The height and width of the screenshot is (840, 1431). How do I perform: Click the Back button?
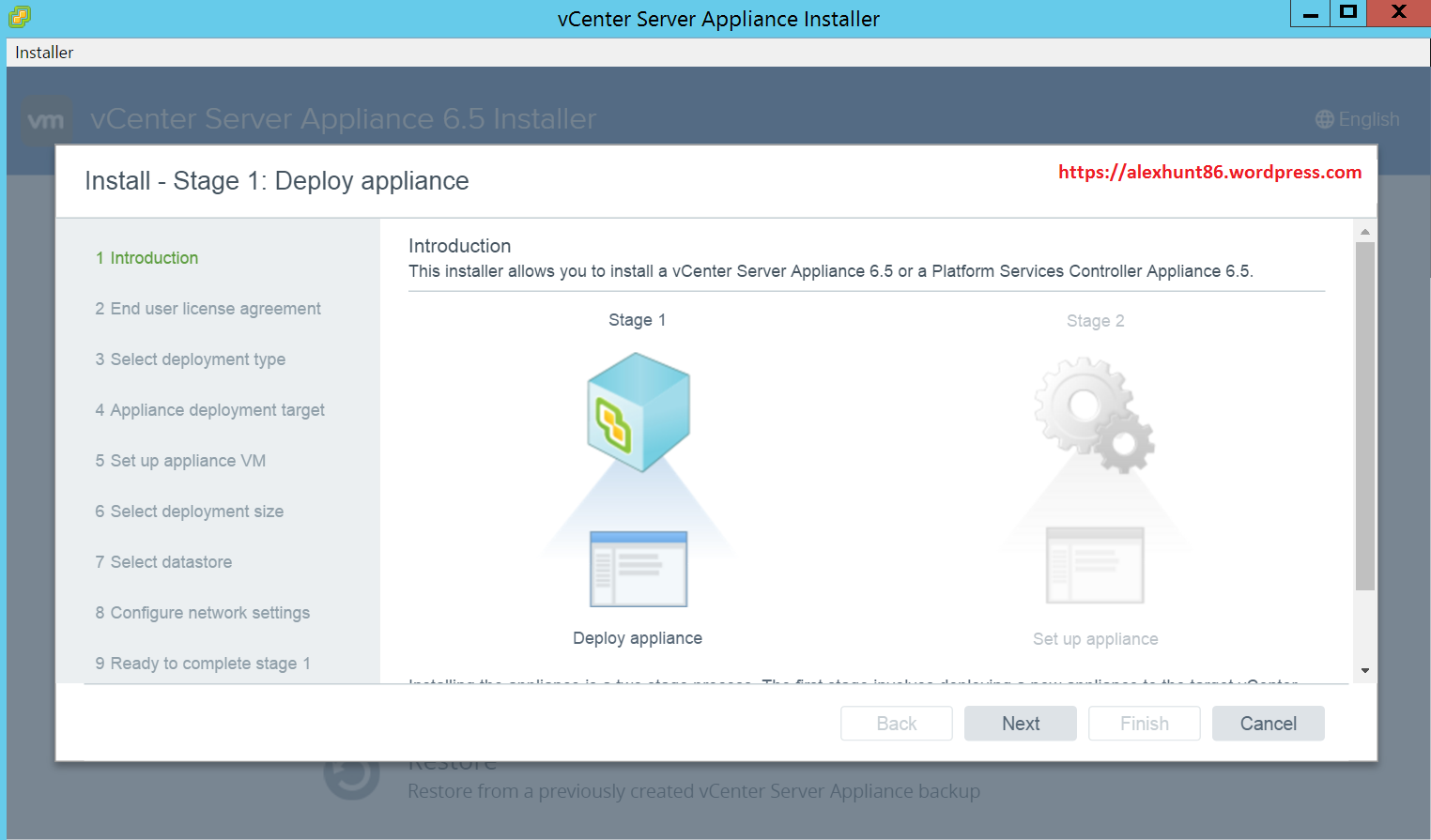click(x=896, y=724)
